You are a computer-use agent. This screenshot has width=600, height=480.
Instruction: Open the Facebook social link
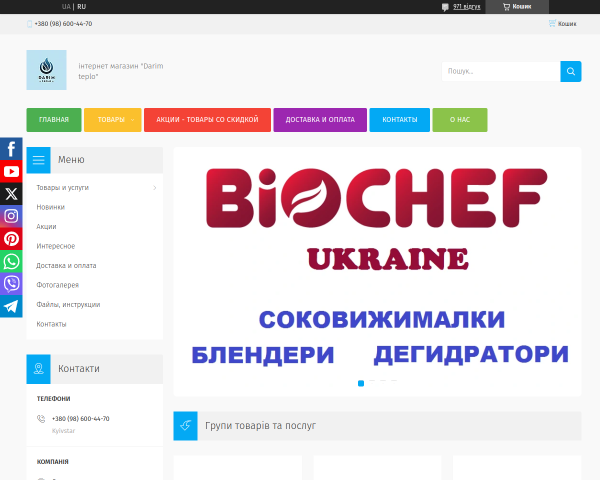click(x=11, y=149)
